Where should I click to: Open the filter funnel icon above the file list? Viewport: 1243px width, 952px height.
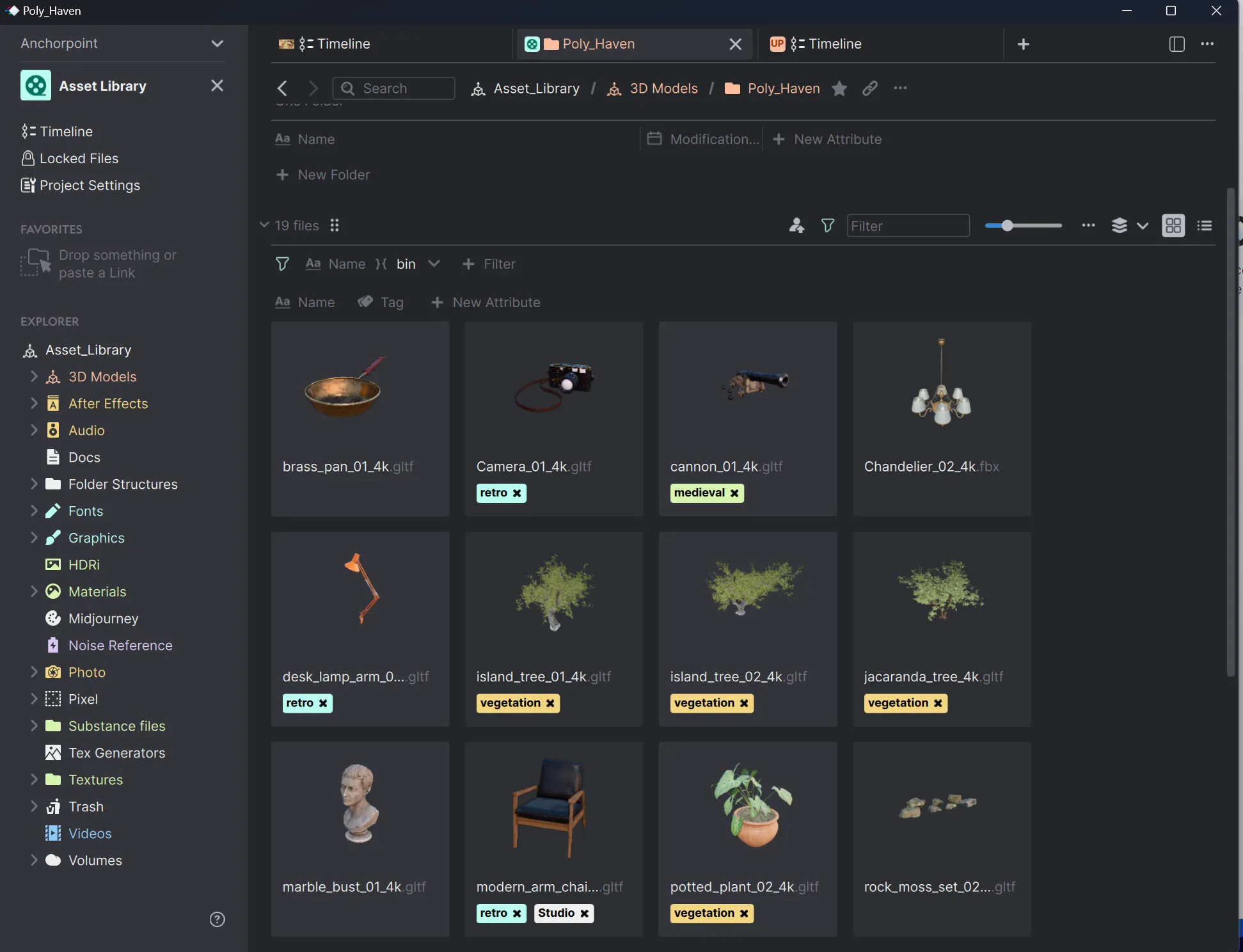(827, 225)
